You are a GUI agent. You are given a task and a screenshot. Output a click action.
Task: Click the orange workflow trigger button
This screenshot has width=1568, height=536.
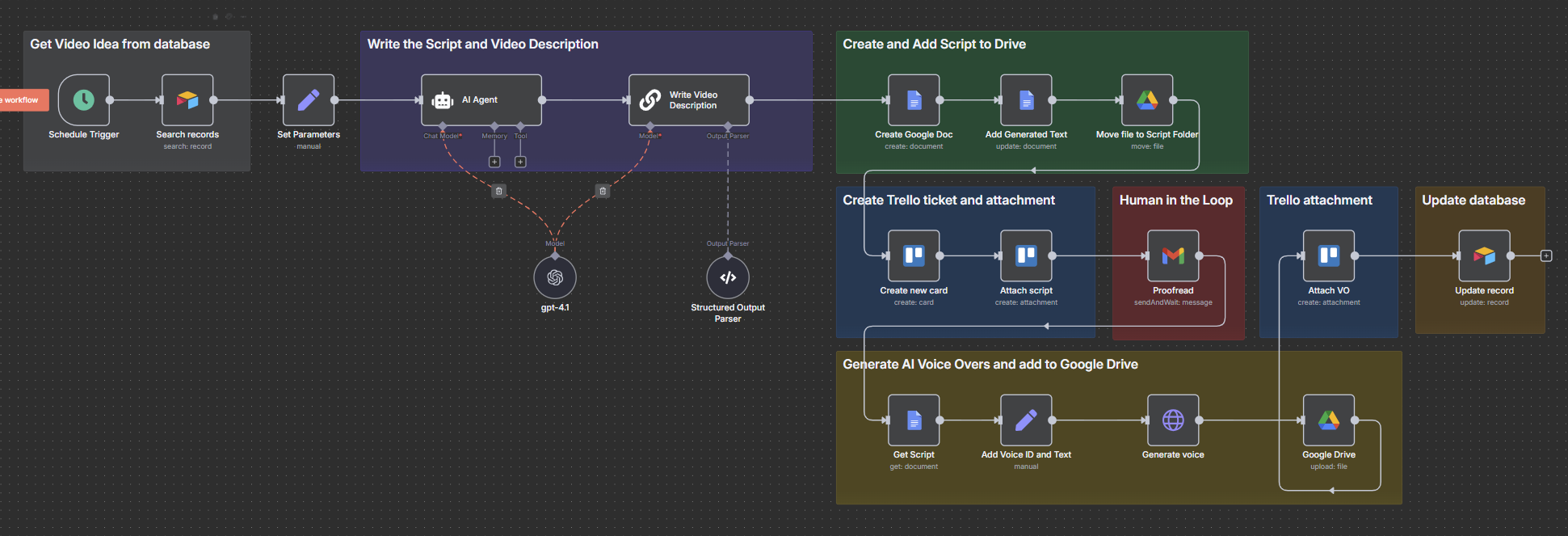[23, 100]
